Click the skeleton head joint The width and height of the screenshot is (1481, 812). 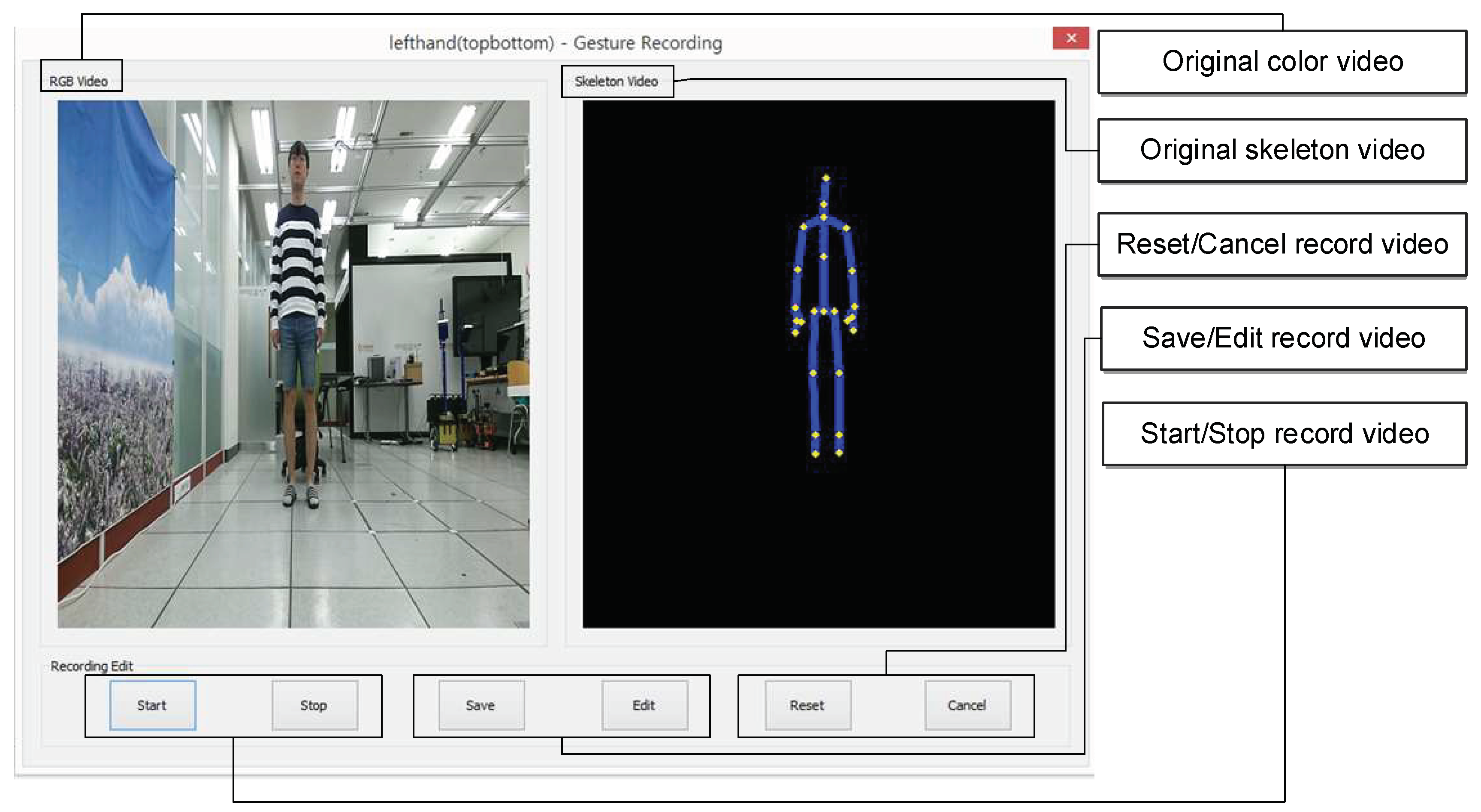(x=826, y=179)
